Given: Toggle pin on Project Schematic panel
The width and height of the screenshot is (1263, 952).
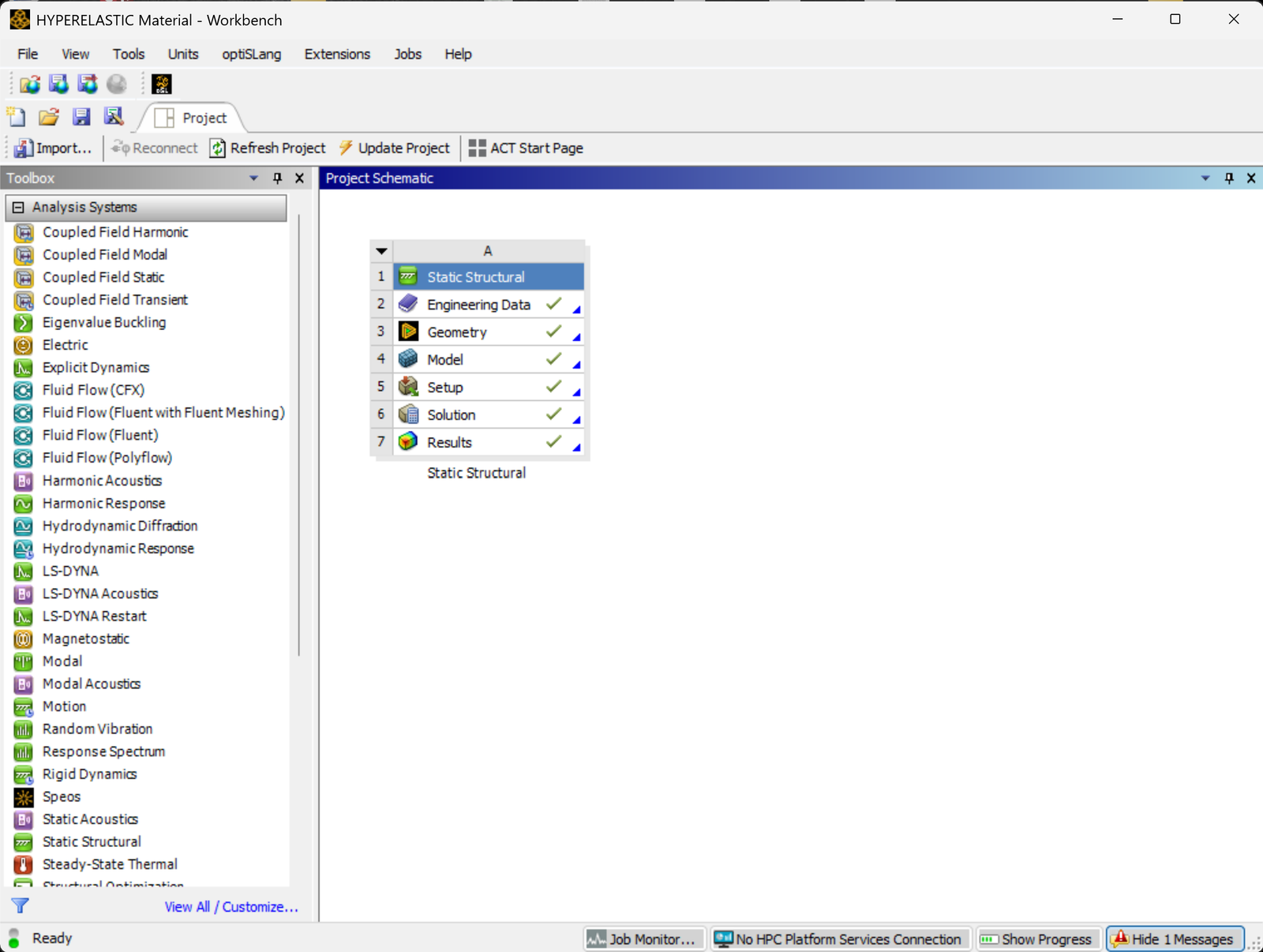Looking at the screenshot, I should click(x=1228, y=178).
